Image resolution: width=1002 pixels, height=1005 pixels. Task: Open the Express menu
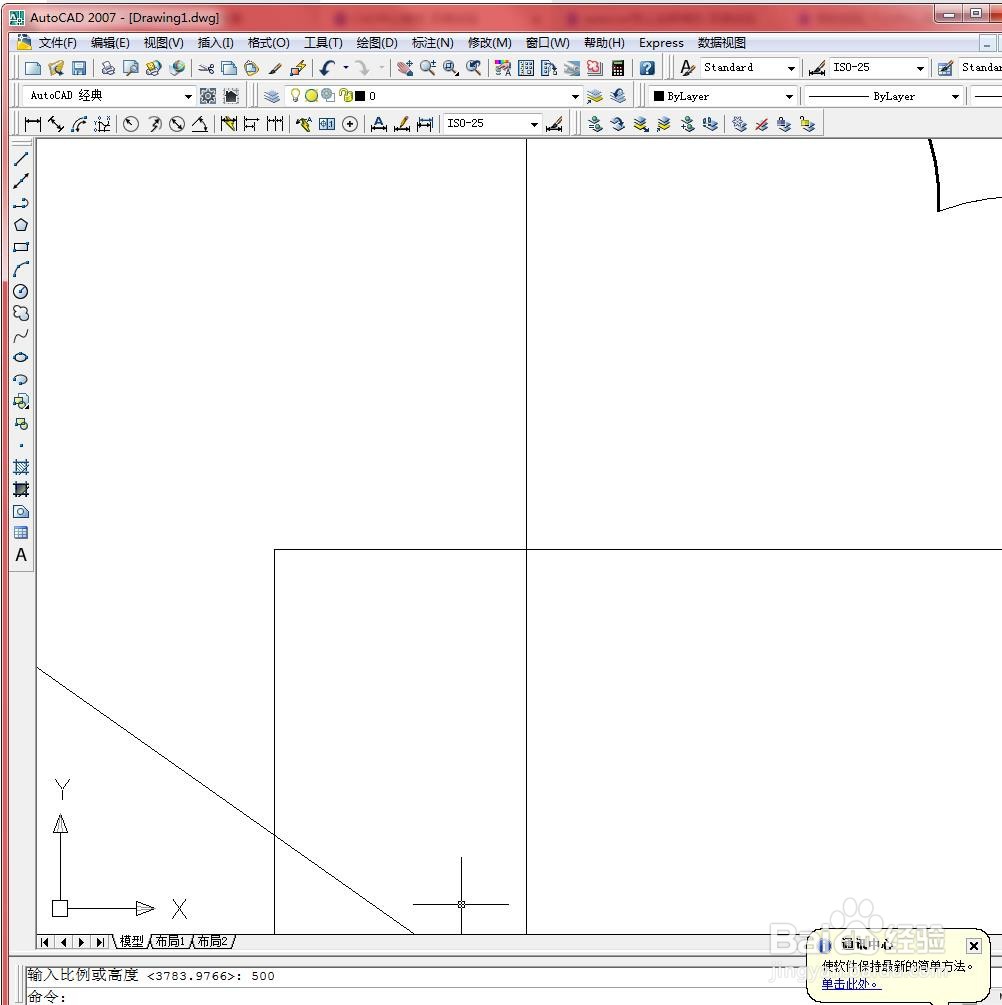pyautogui.click(x=661, y=43)
